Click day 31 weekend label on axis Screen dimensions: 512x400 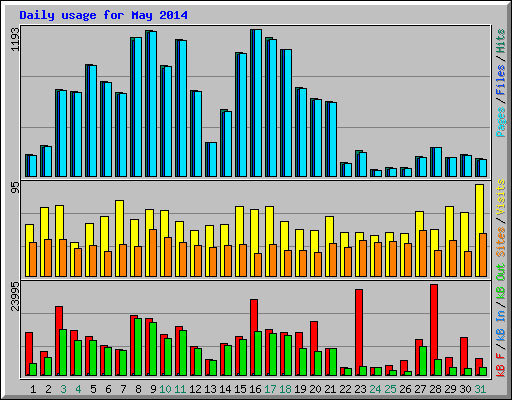point(480,389)
